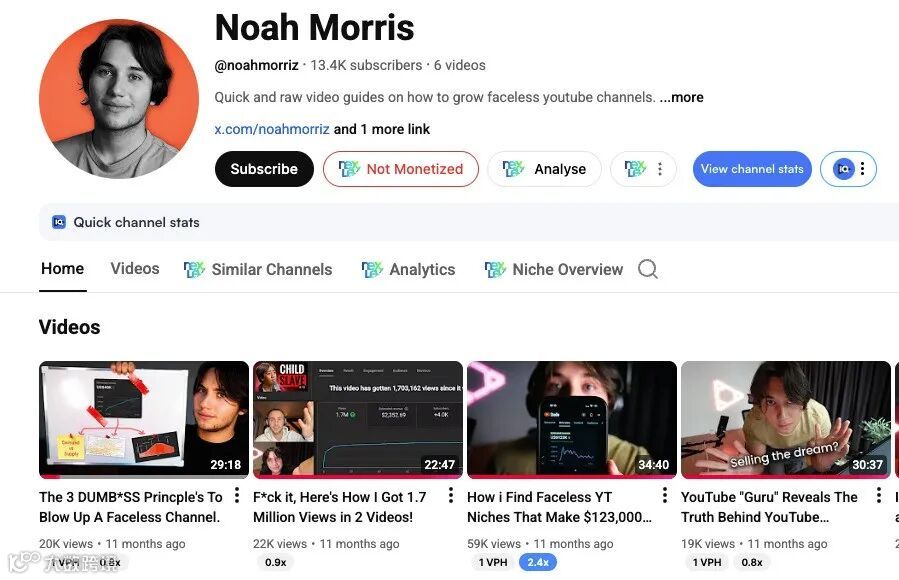Switch to the Videos tab

(x=135, y=269)
